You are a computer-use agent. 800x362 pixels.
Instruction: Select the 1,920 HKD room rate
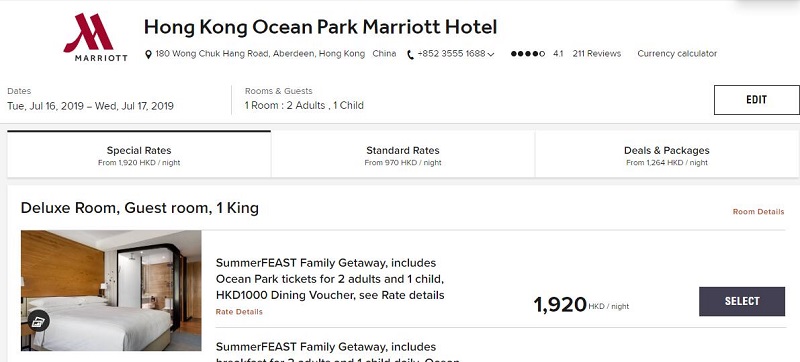coord(742,301)
